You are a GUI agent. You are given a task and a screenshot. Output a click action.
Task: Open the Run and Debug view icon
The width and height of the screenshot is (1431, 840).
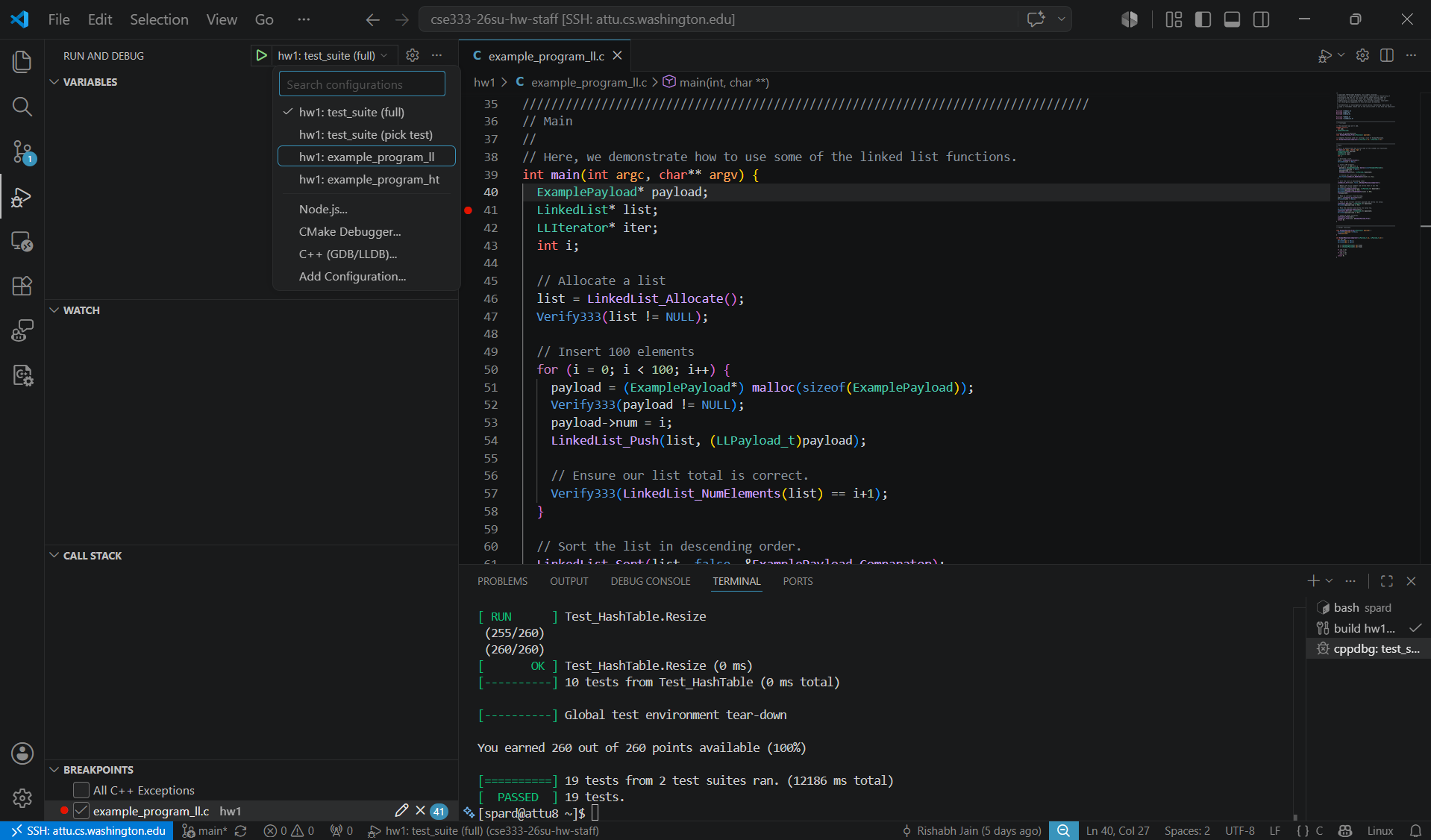pyautogui.click(x=22, y=197)
